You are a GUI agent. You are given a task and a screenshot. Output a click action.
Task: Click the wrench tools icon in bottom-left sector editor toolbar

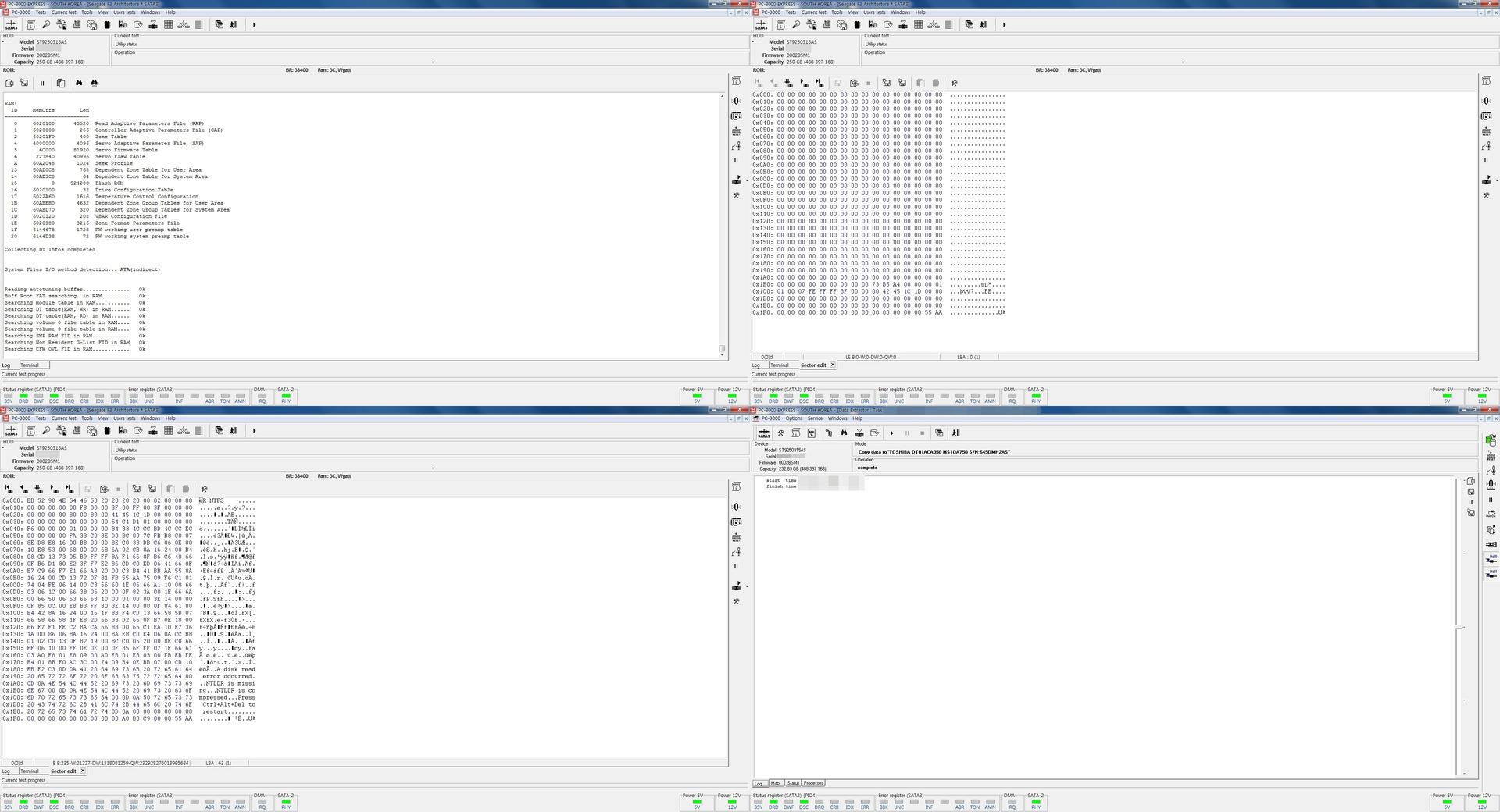point(204,489)
